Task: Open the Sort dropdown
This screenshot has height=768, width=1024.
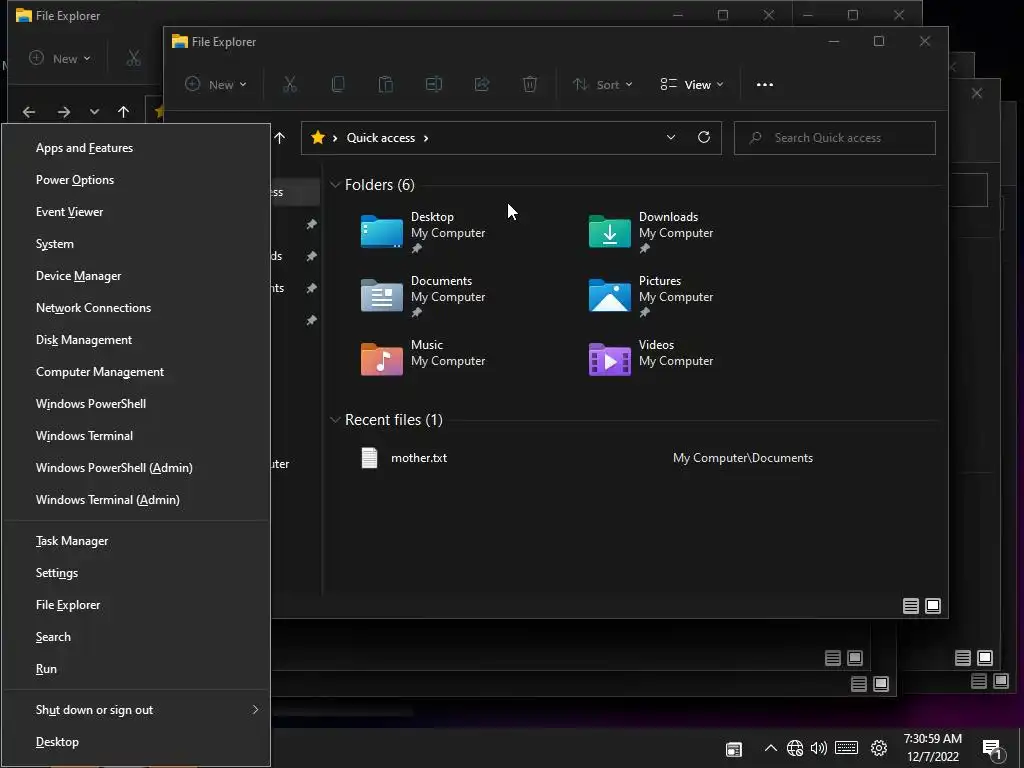Action: point(602,84)
